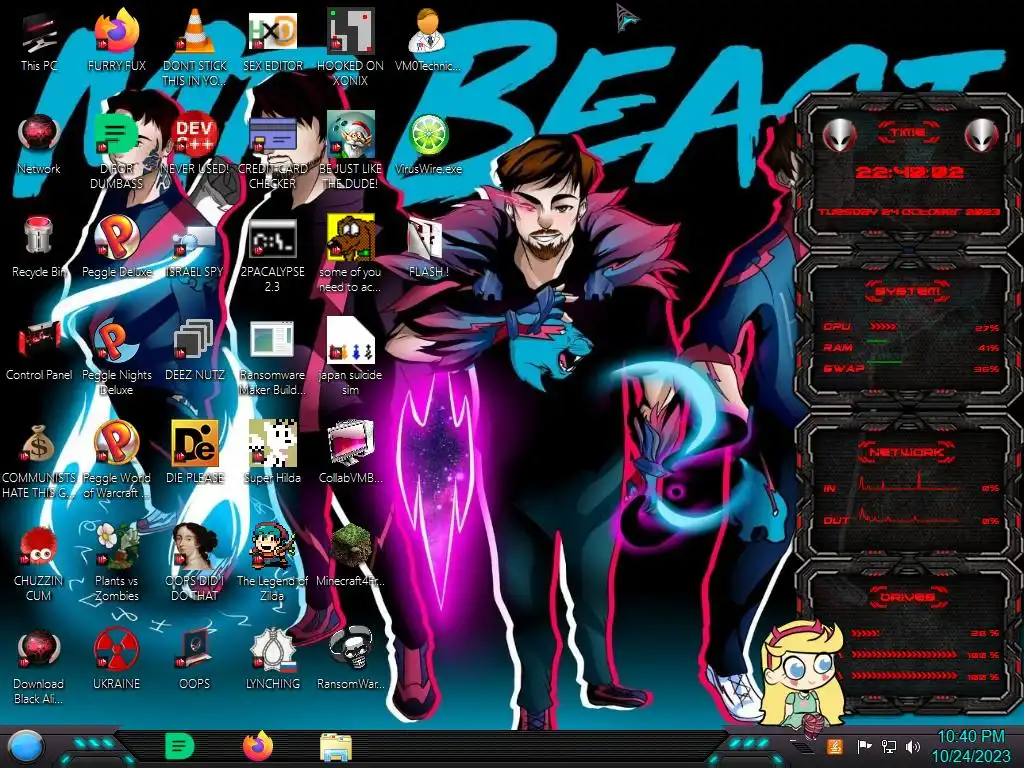Select the HxD hex editor shortcut icon
This screenshot has height=768, width=1024.
pos(272,33)
